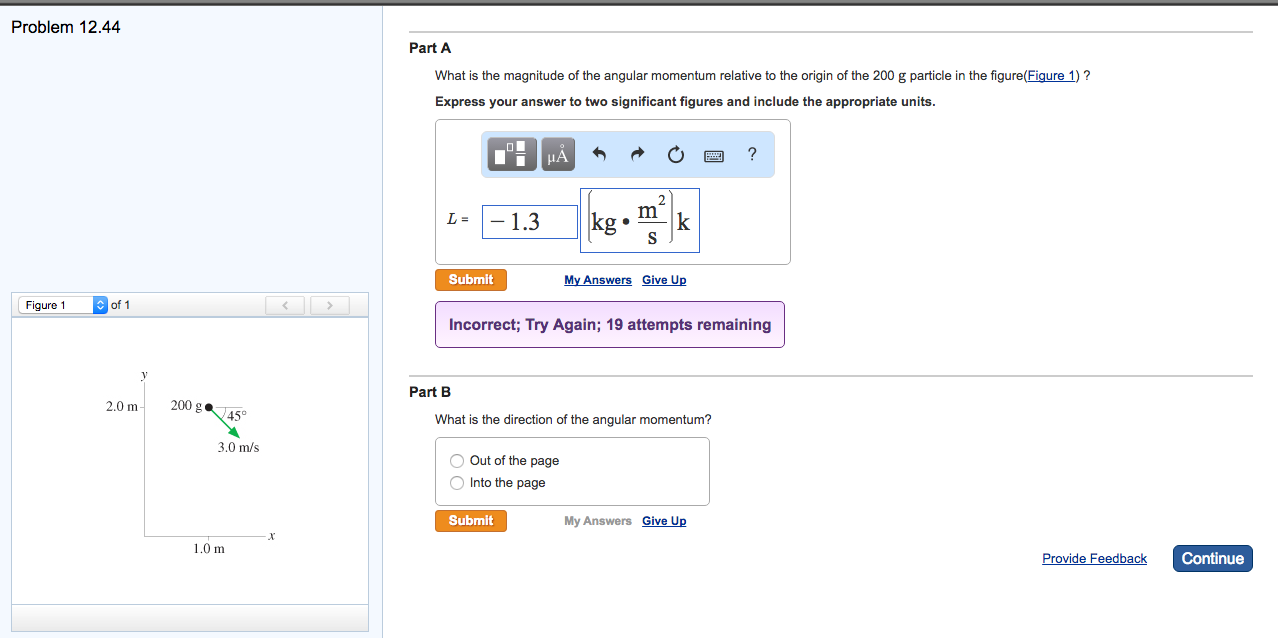1278x638 pixels.
Task: Open the symbols µÅ units menu
Action: [558, 154]
